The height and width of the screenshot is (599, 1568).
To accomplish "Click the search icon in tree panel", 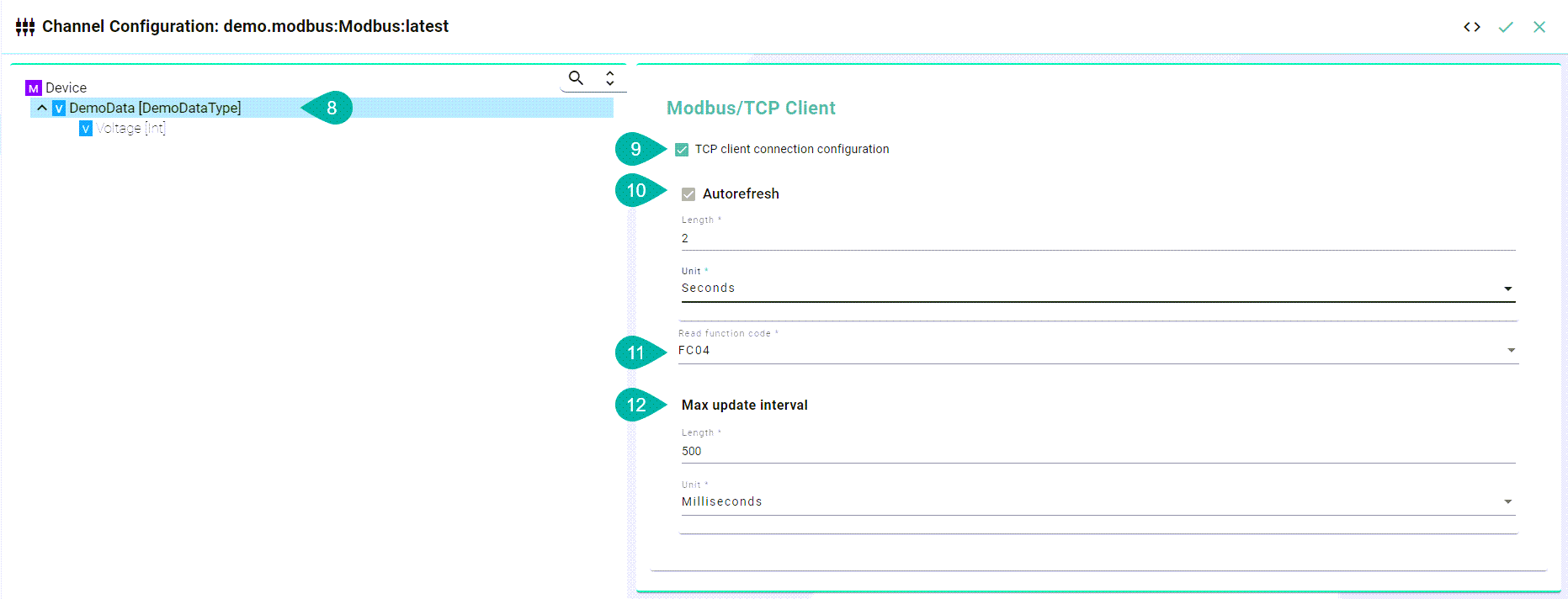I will (576, 78).
